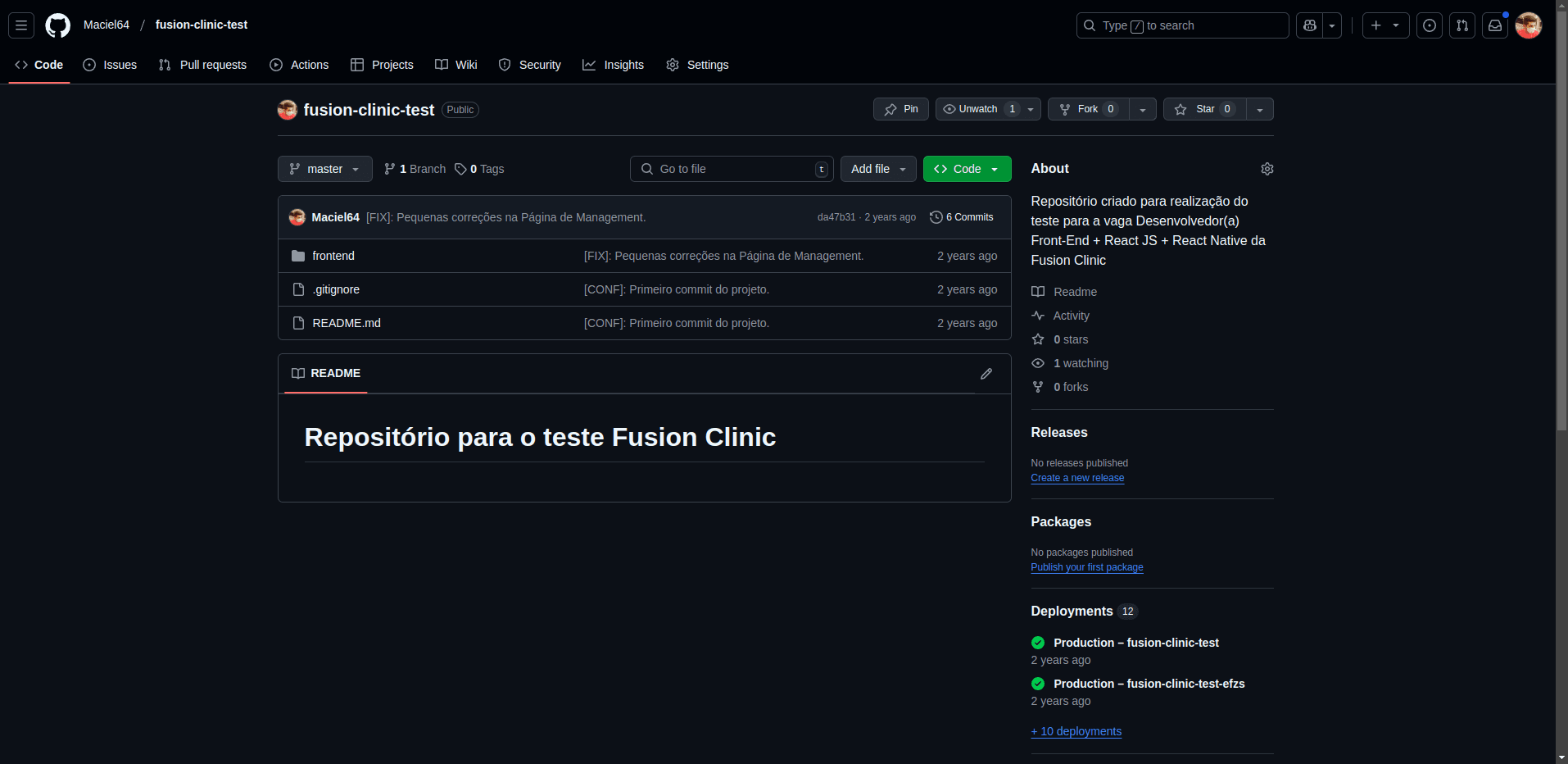
Task: Open the + 10 deployments link
Action: pyautogui.click(x=1076, y=731)
